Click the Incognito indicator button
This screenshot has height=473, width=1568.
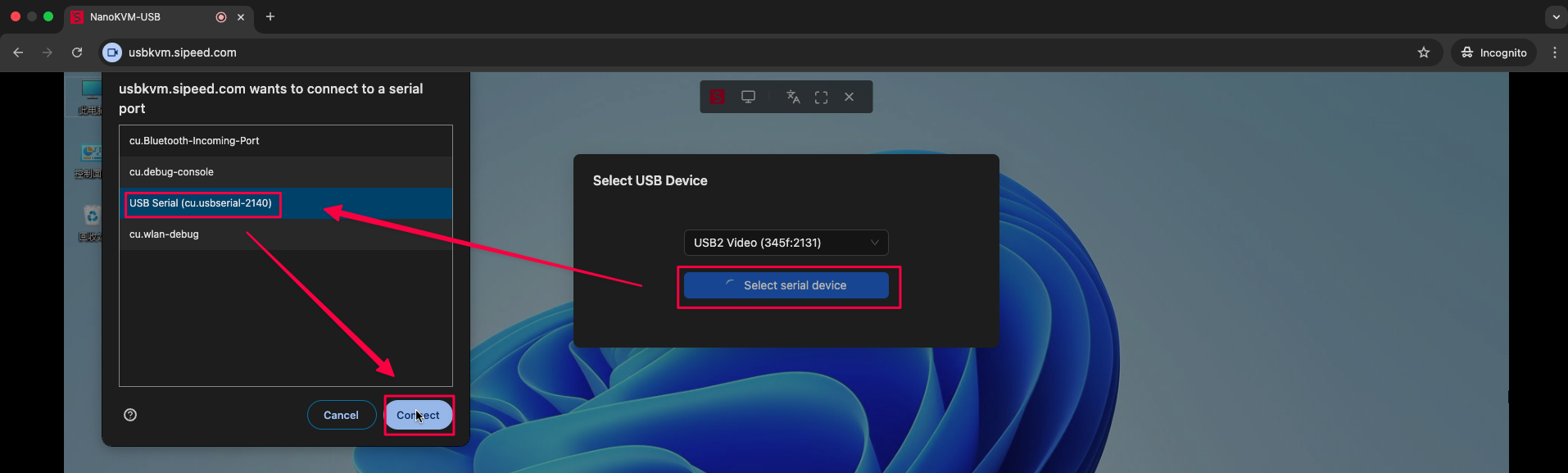click(1494, 52)
